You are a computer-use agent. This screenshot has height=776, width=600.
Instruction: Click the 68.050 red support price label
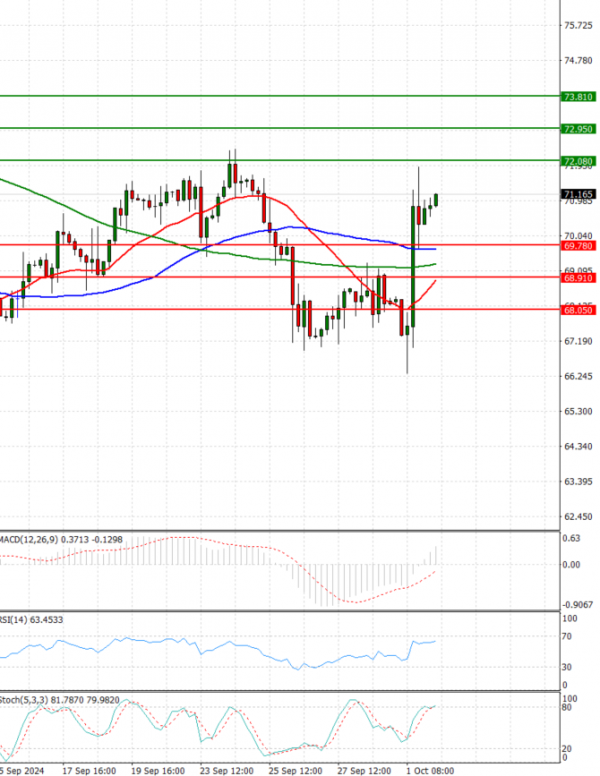pos(578,310)
